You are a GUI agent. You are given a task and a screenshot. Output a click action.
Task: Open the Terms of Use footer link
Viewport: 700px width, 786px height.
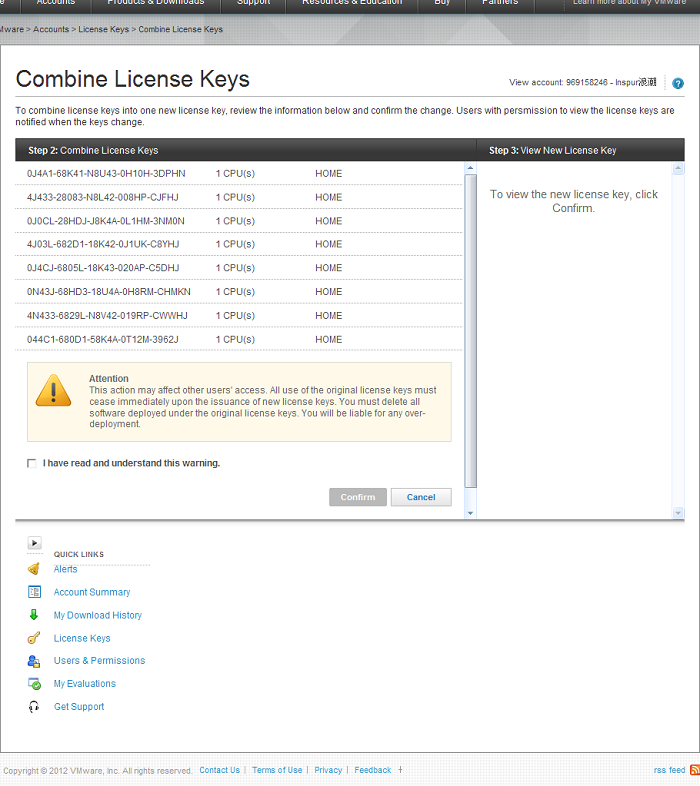pos(277,770)
